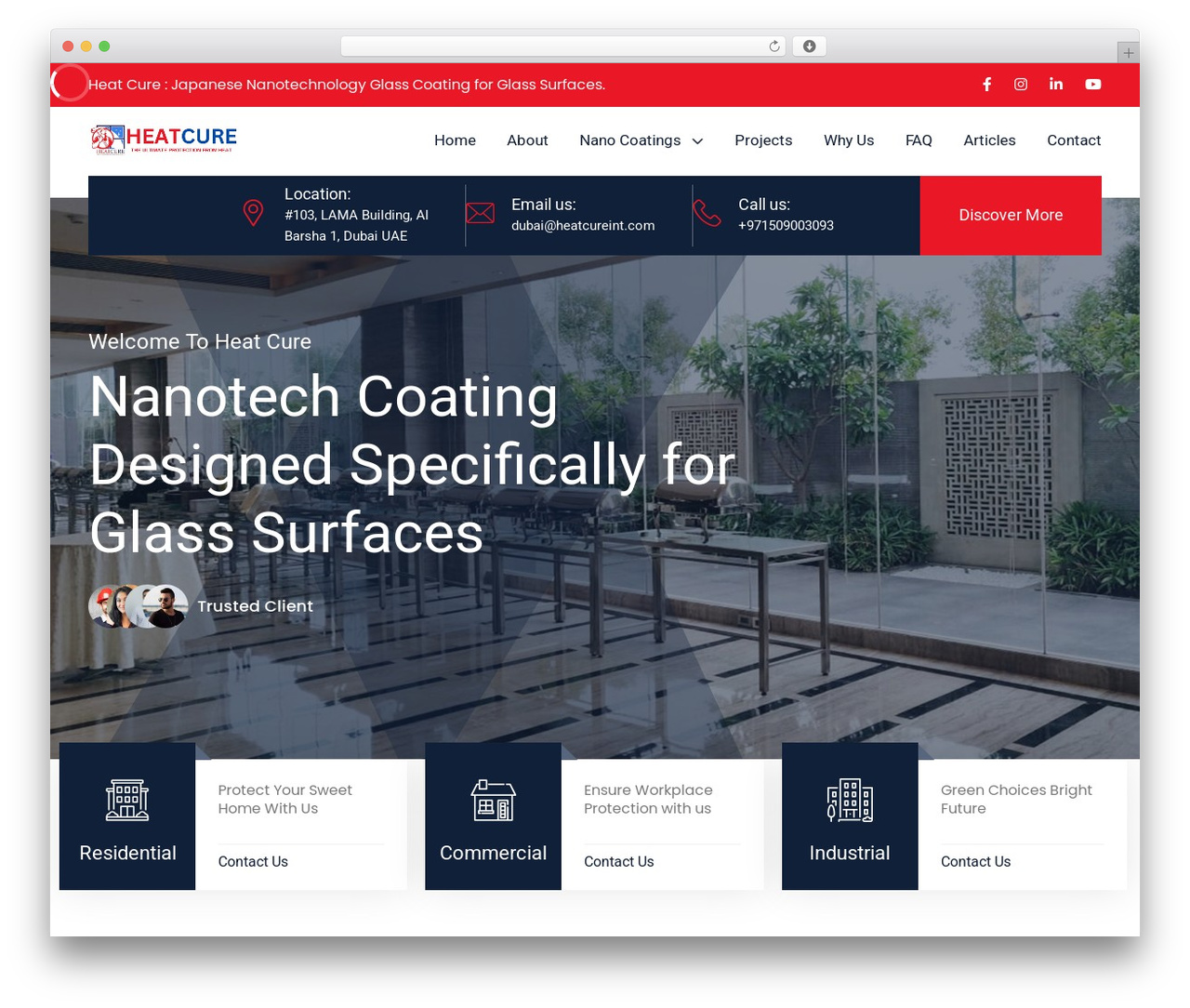The height and width of the screenshot is (1008, 1190).
Task: Click 'Ensure Workplace Protection with us'
Action: [x=648, y=799]
